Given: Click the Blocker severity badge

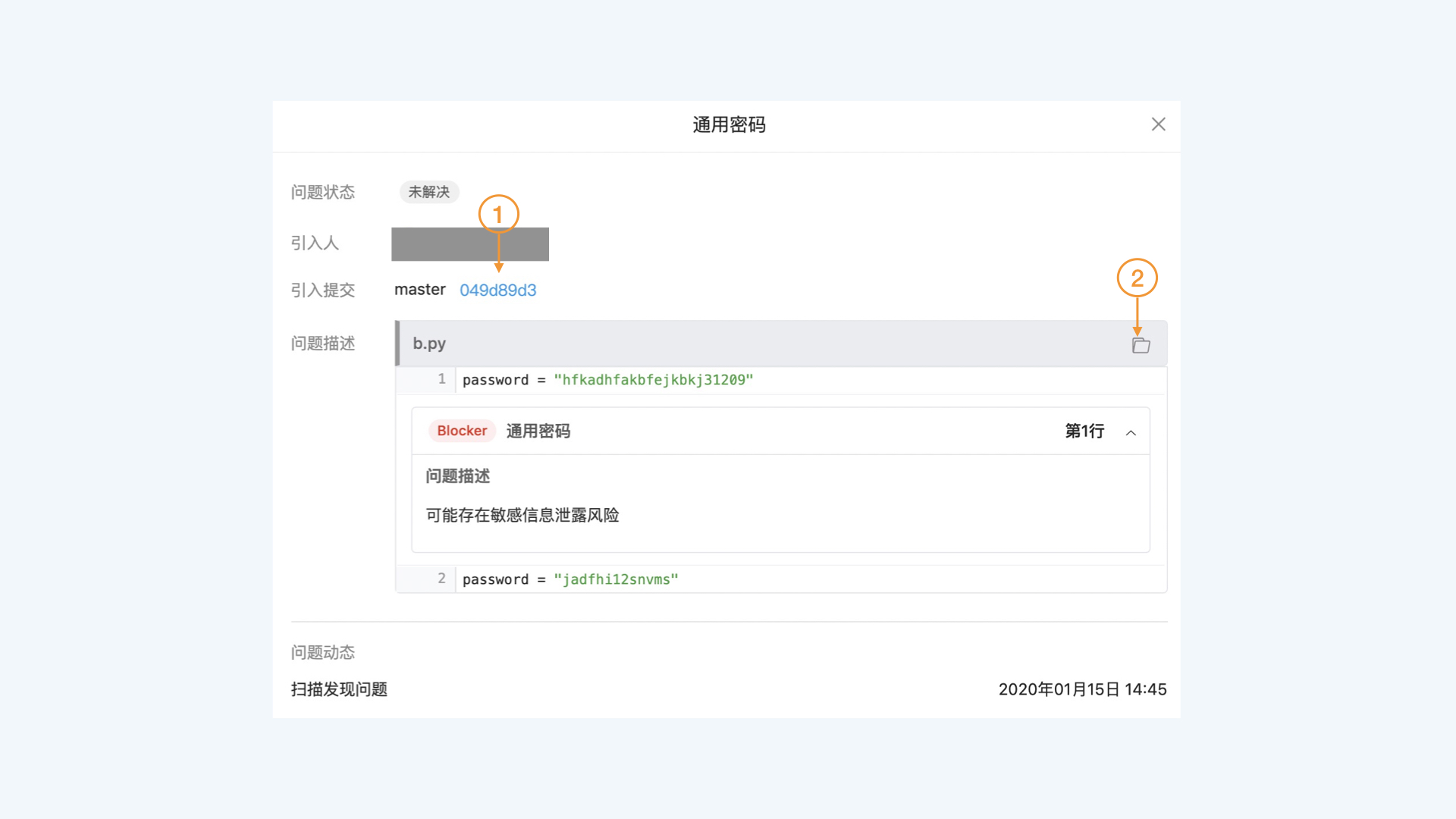Looking at the screenshot, I should coord(462,431).
